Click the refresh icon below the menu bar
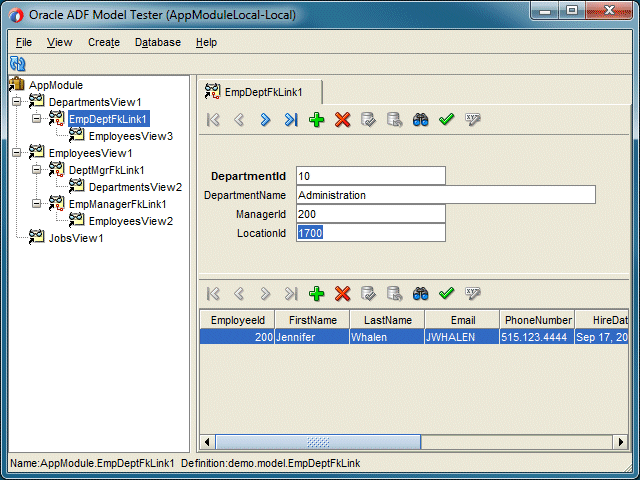 point(18,64)
